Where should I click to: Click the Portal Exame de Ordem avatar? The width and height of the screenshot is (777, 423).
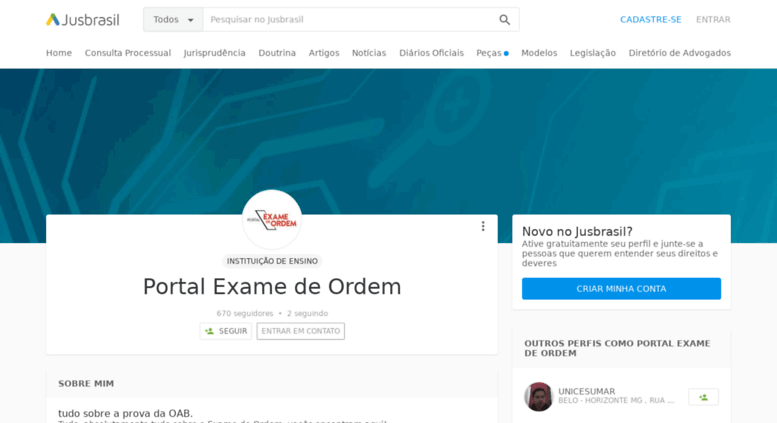[272, 219]
